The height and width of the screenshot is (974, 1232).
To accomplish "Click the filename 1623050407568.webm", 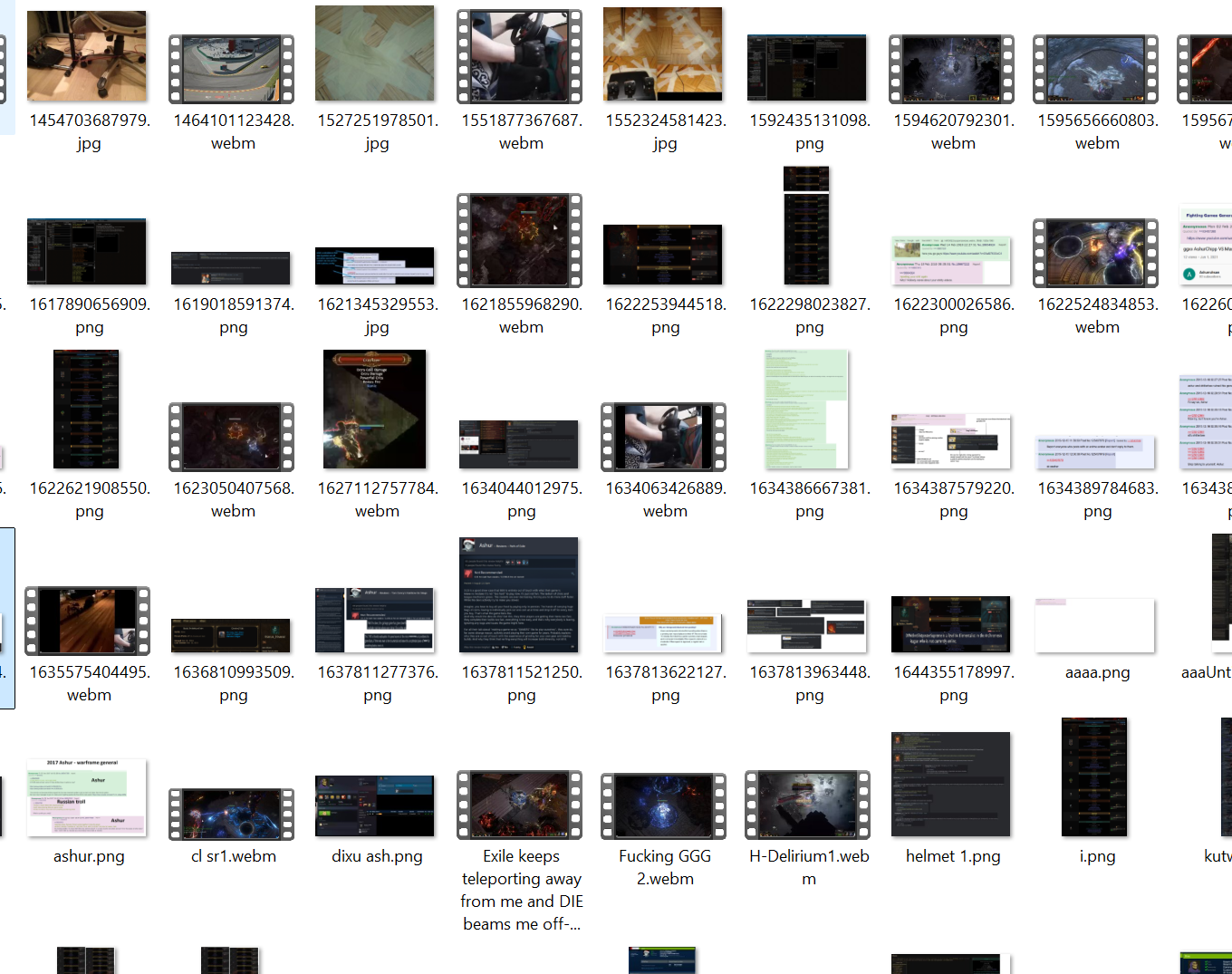I will [233, 499].
